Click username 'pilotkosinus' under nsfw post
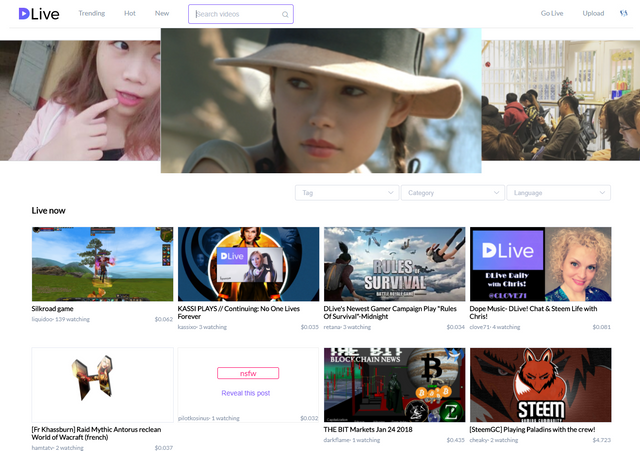Image resolution: width=640 pixels, height=451 pixels. [194, 418]
